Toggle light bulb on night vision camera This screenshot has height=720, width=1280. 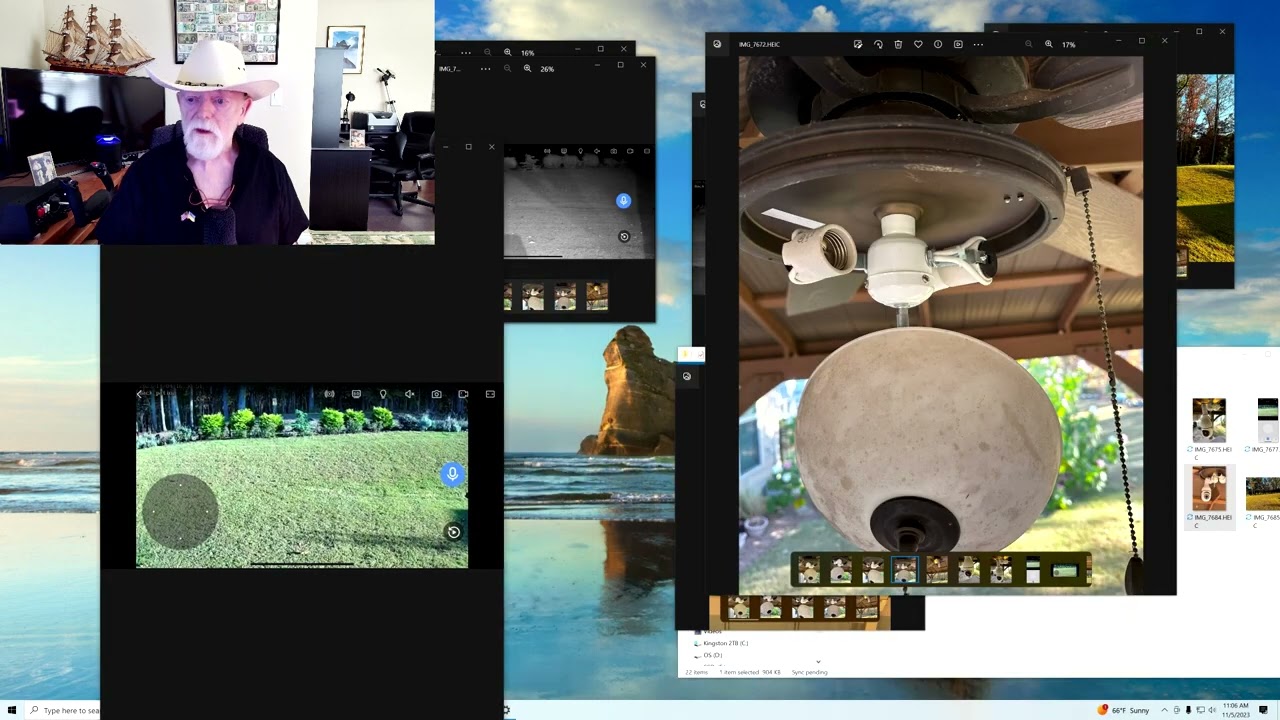(x=580, y=151)
